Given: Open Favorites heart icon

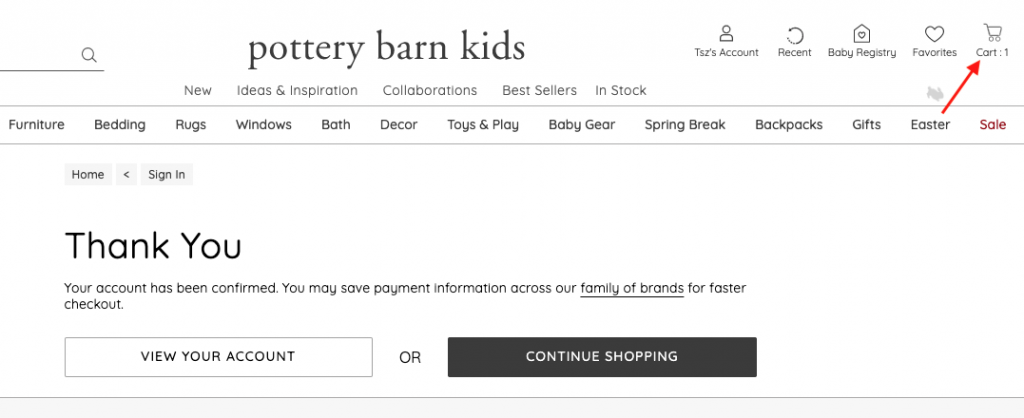Looking at the screenshot, I should 934,34.
